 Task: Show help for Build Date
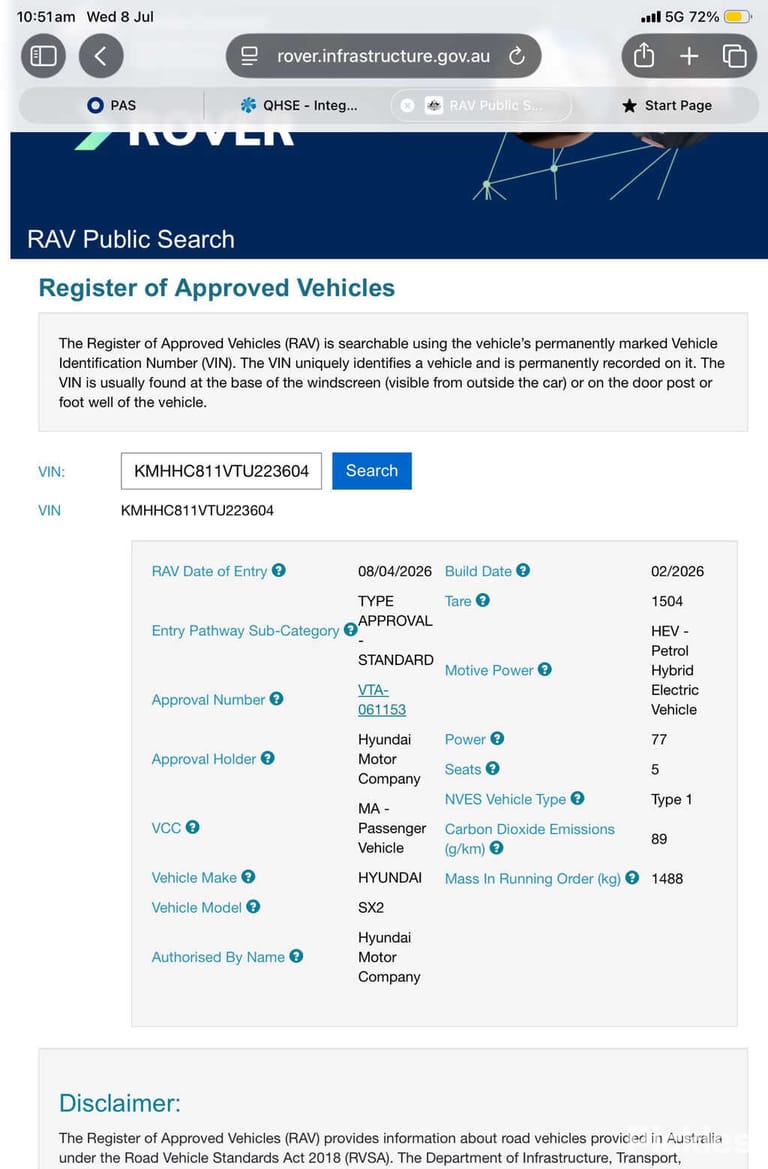pyautogui.click(x=523, y=570)
